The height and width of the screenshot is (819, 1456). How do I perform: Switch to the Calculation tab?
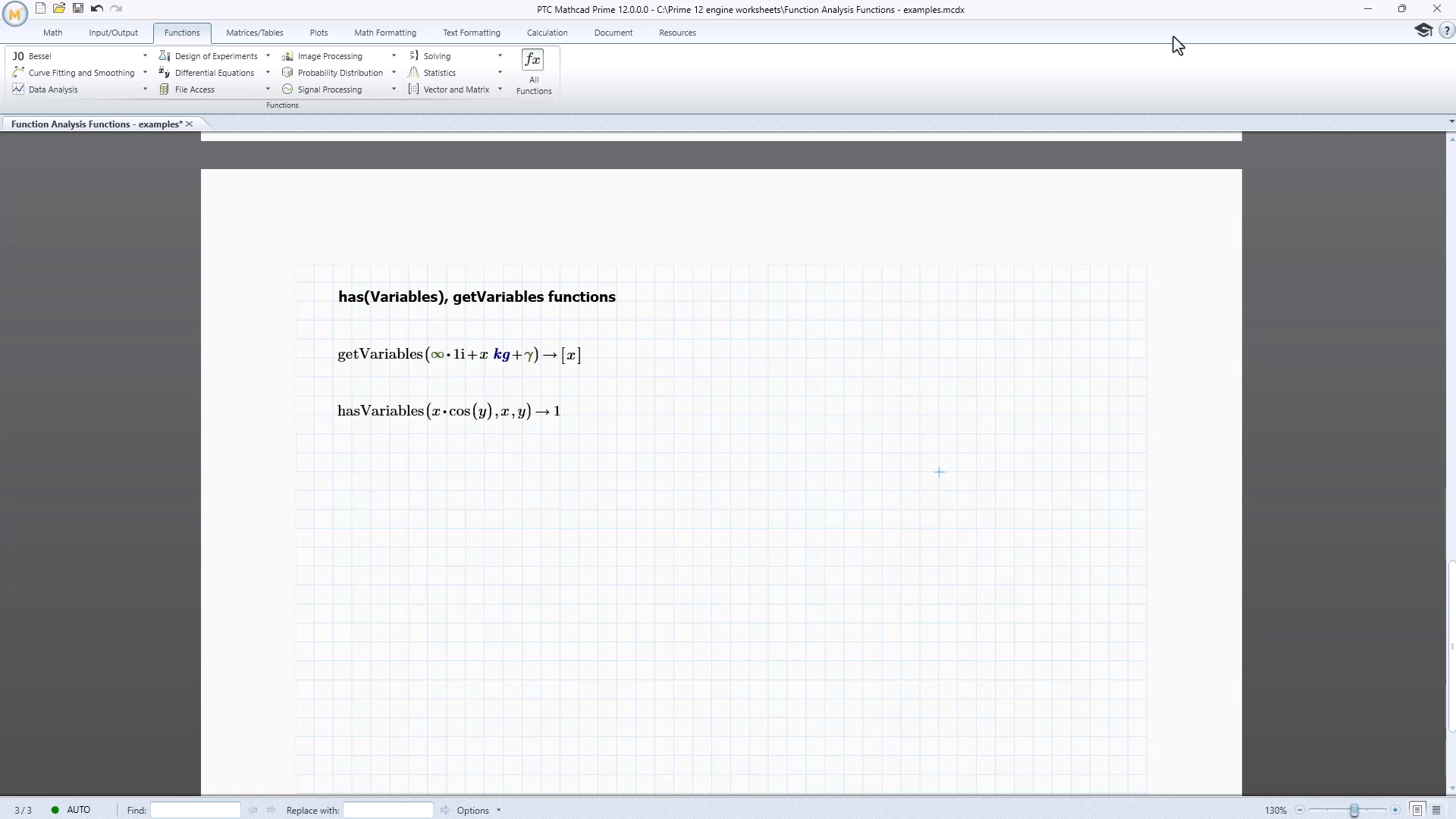(x=548, y=33)
